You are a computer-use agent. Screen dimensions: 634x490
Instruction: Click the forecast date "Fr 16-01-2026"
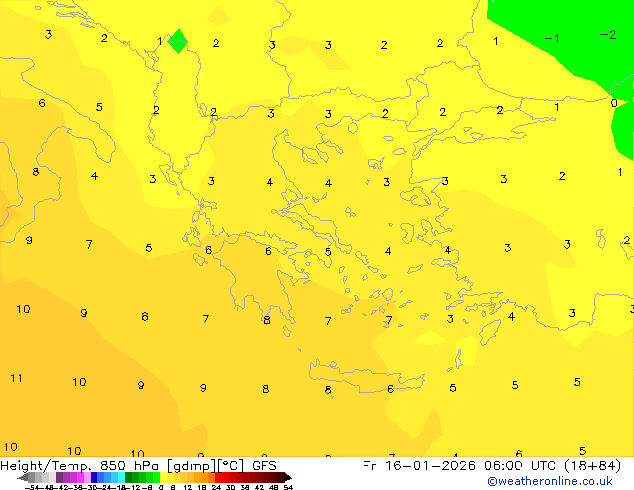[x=411, y=465]
